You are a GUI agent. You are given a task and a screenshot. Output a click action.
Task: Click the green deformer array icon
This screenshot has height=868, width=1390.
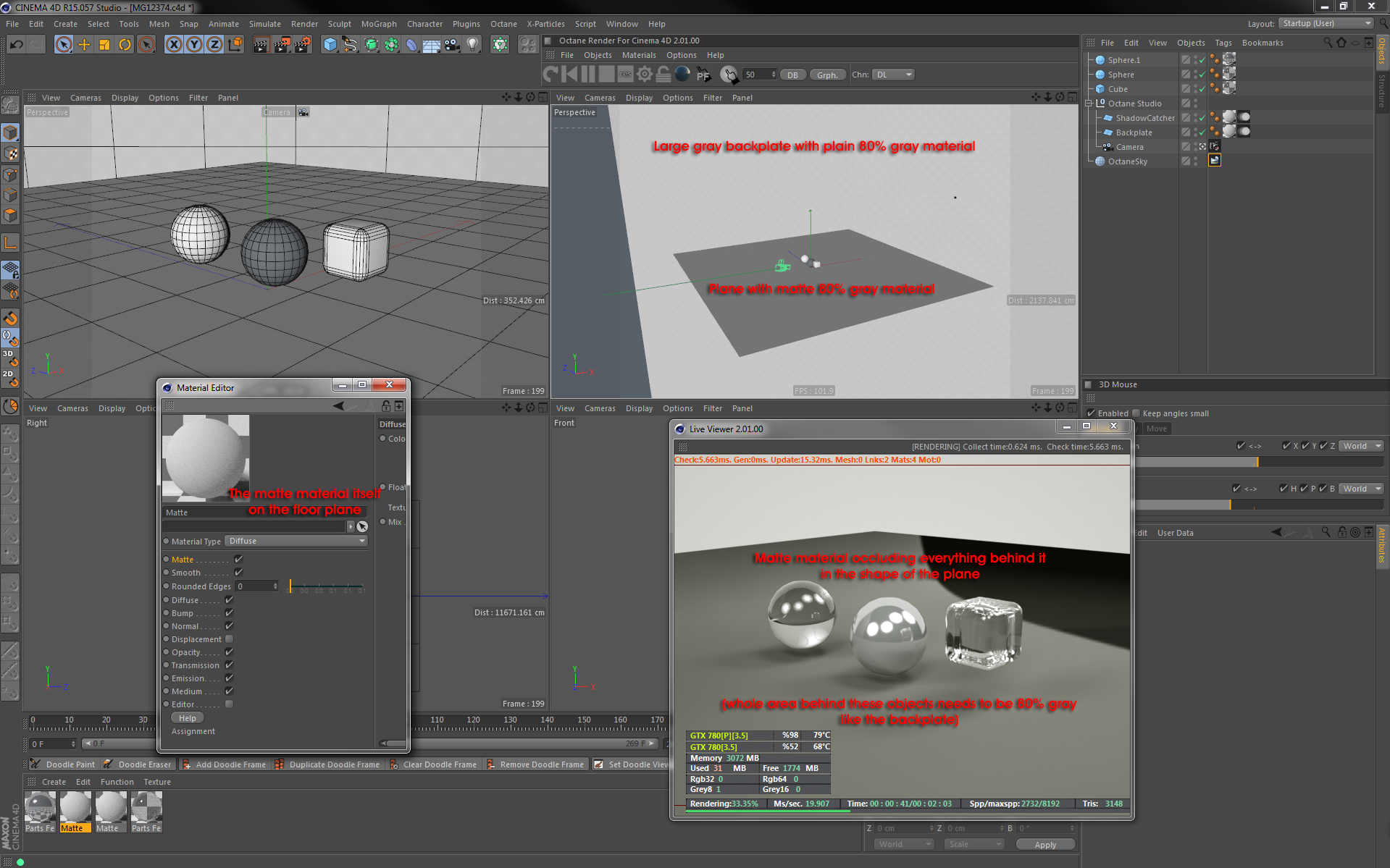pyautogui.click(x=391, y=45)
